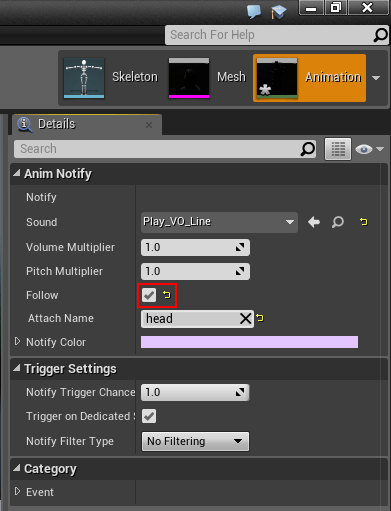Viewport: 391px width, 511px height.
Task: Clear the Attach Name text with X
Action: click(246, 319)
